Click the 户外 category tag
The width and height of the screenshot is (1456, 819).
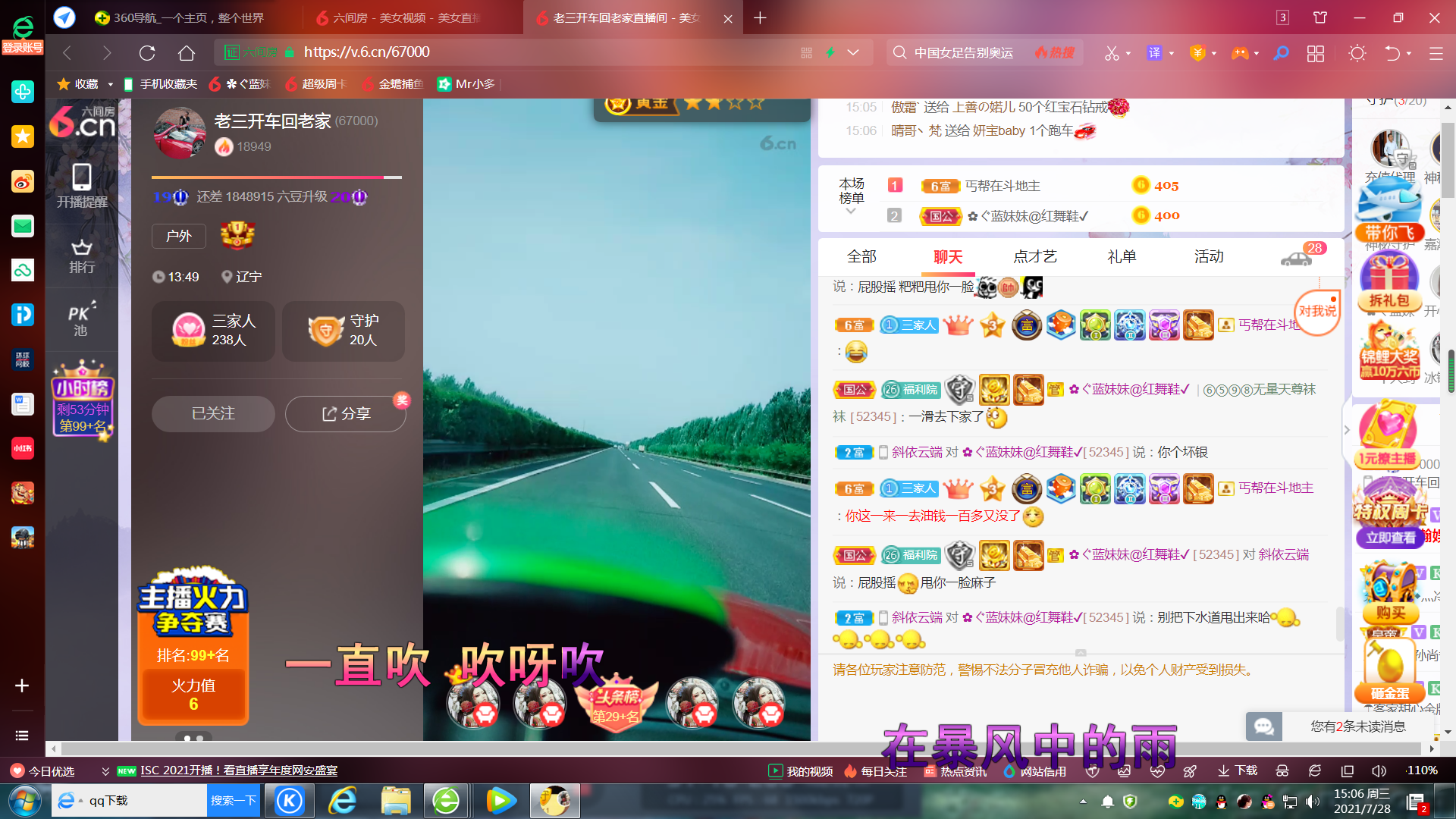point(179,236)
